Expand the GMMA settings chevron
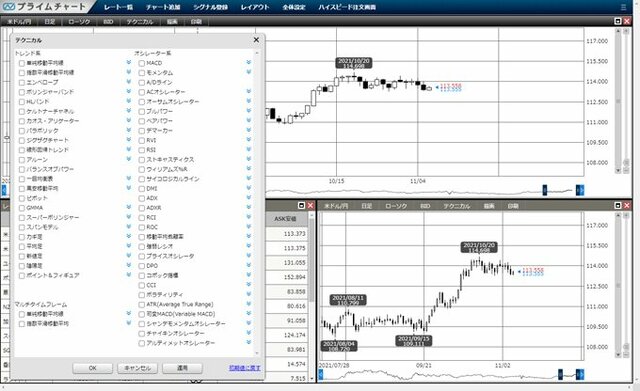The width and height of the screenshot is (640, 391). pyautogui.click(x=129, y=207)
